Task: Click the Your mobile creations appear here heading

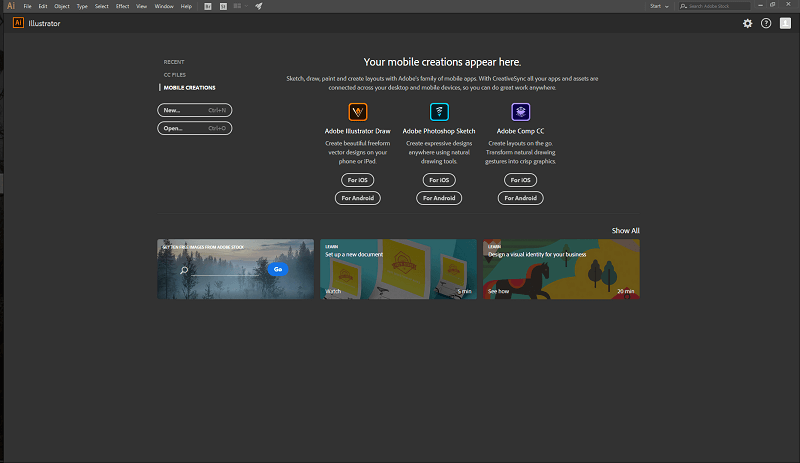Action: tap(442, 62)
